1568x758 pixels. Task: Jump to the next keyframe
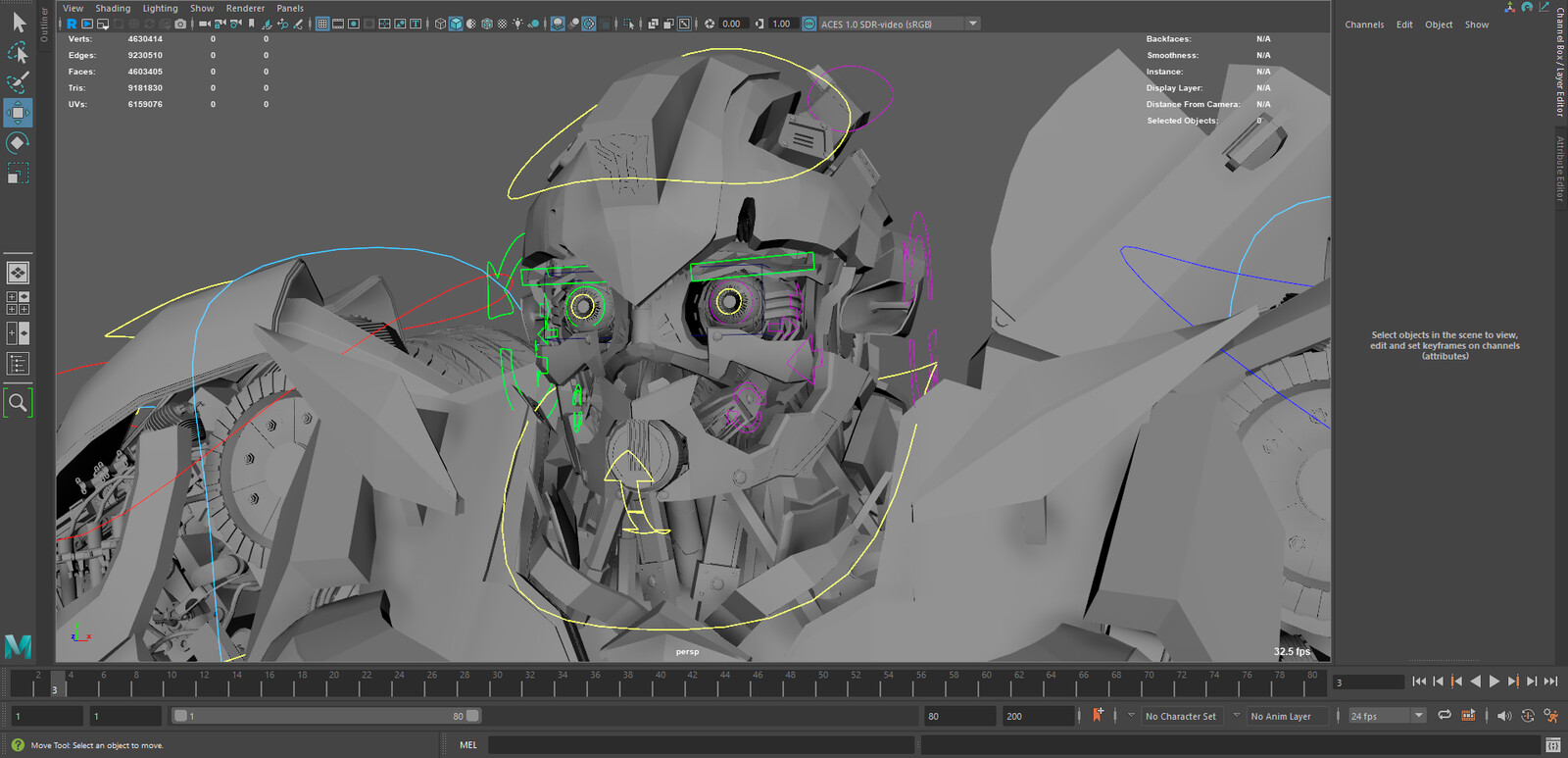tap(1512, 682)
